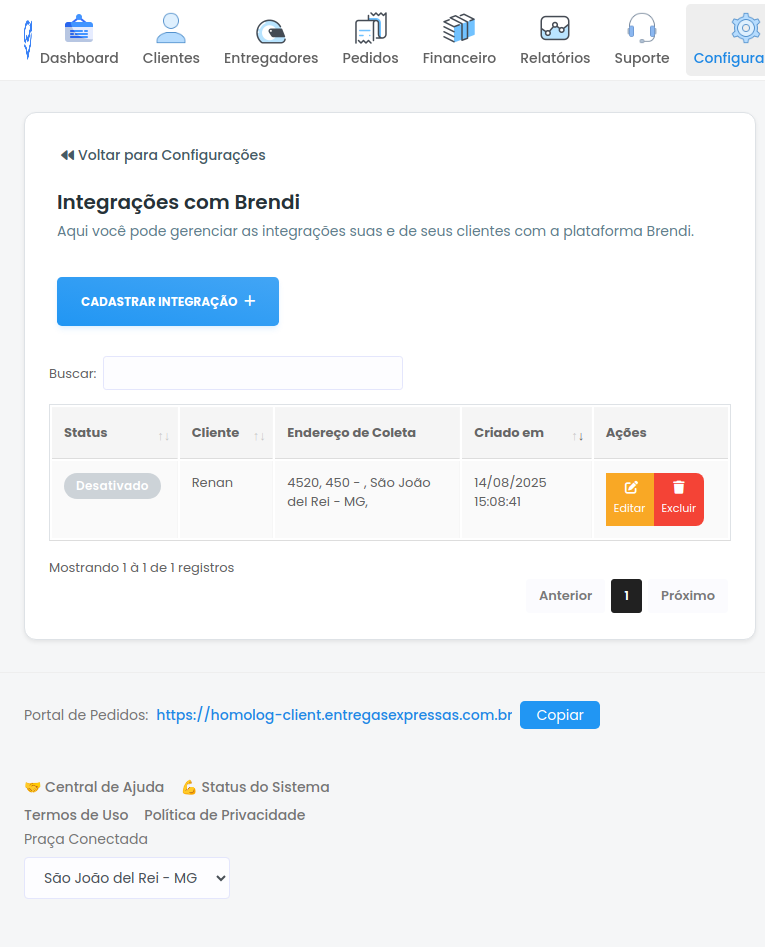Click Cadastrar Integração button

168,301
